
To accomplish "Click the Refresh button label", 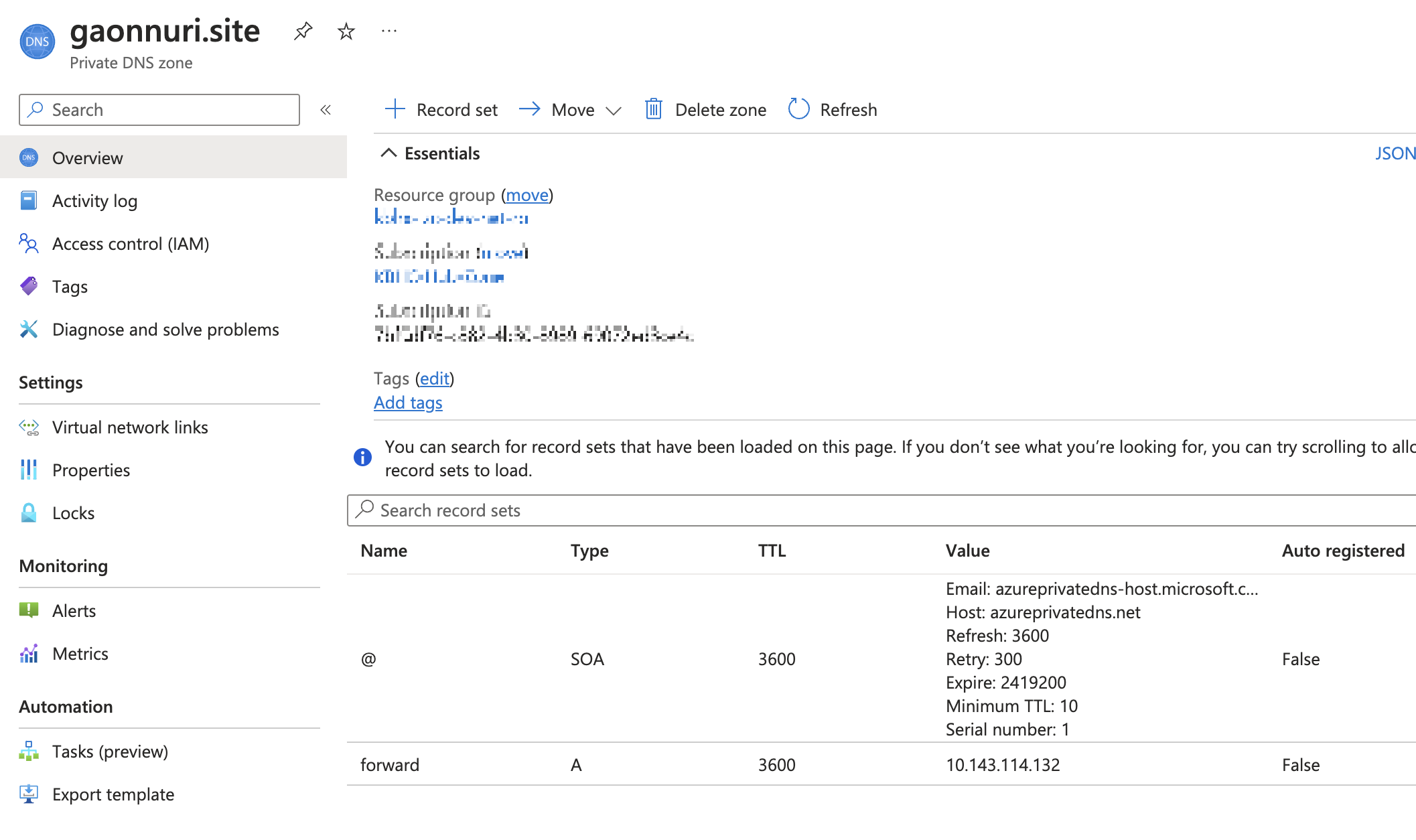I will click(848, 109).
